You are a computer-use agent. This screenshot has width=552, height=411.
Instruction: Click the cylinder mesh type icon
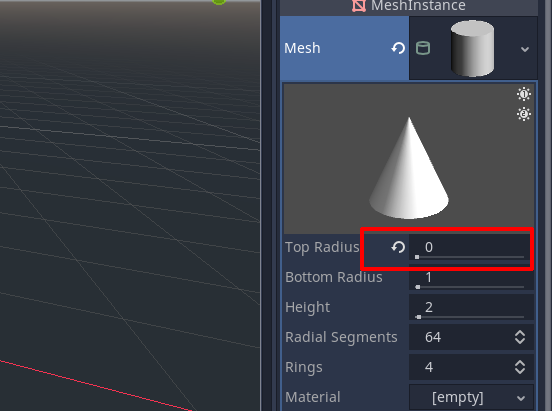click(423, 48)
